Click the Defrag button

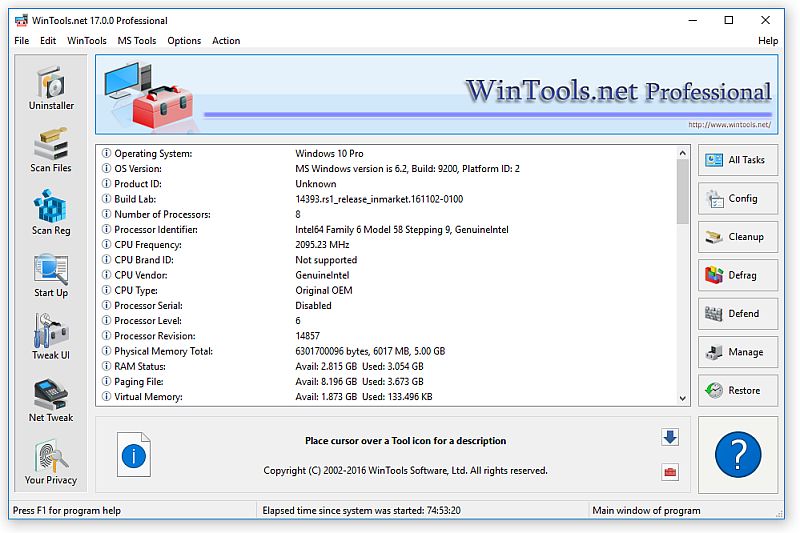(x=738, y=275)
